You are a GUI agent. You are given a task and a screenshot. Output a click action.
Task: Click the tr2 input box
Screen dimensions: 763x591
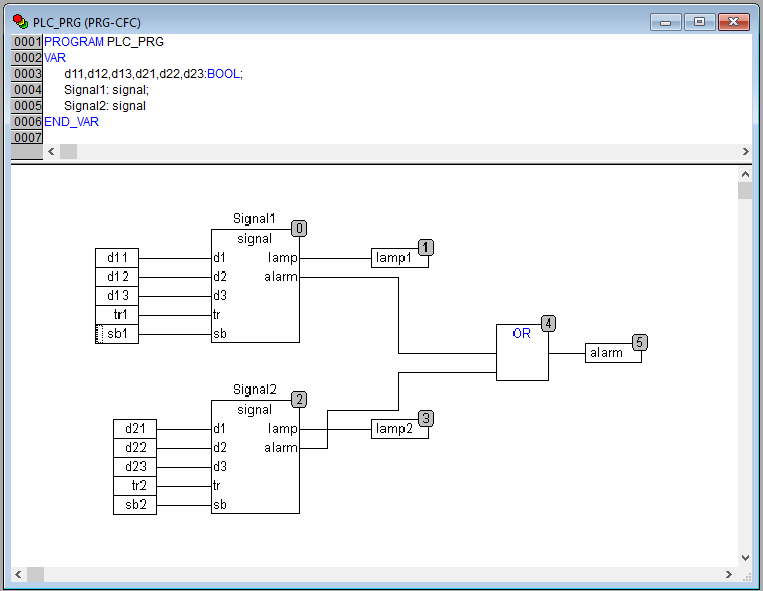[x=136, y=486]
